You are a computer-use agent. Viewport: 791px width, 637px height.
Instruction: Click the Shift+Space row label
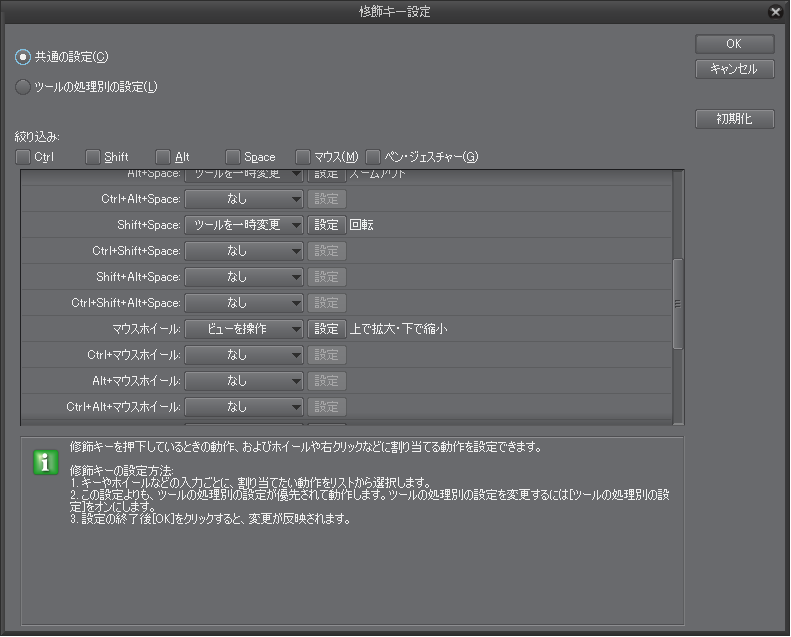(x=149, y=225)
